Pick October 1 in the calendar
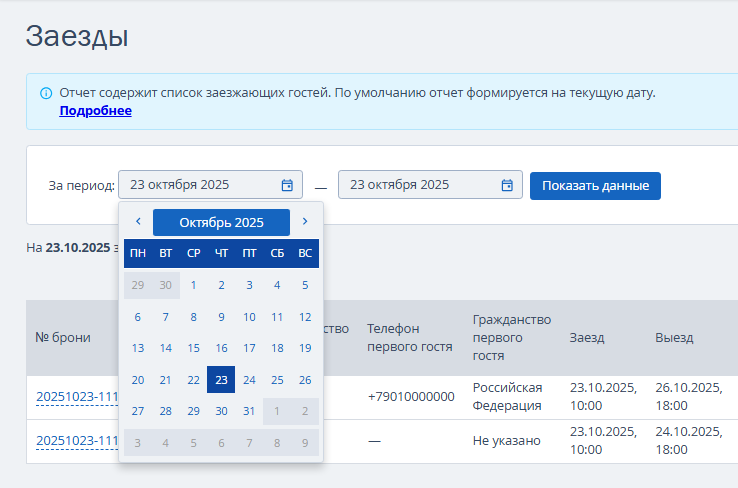 (193, 285)
